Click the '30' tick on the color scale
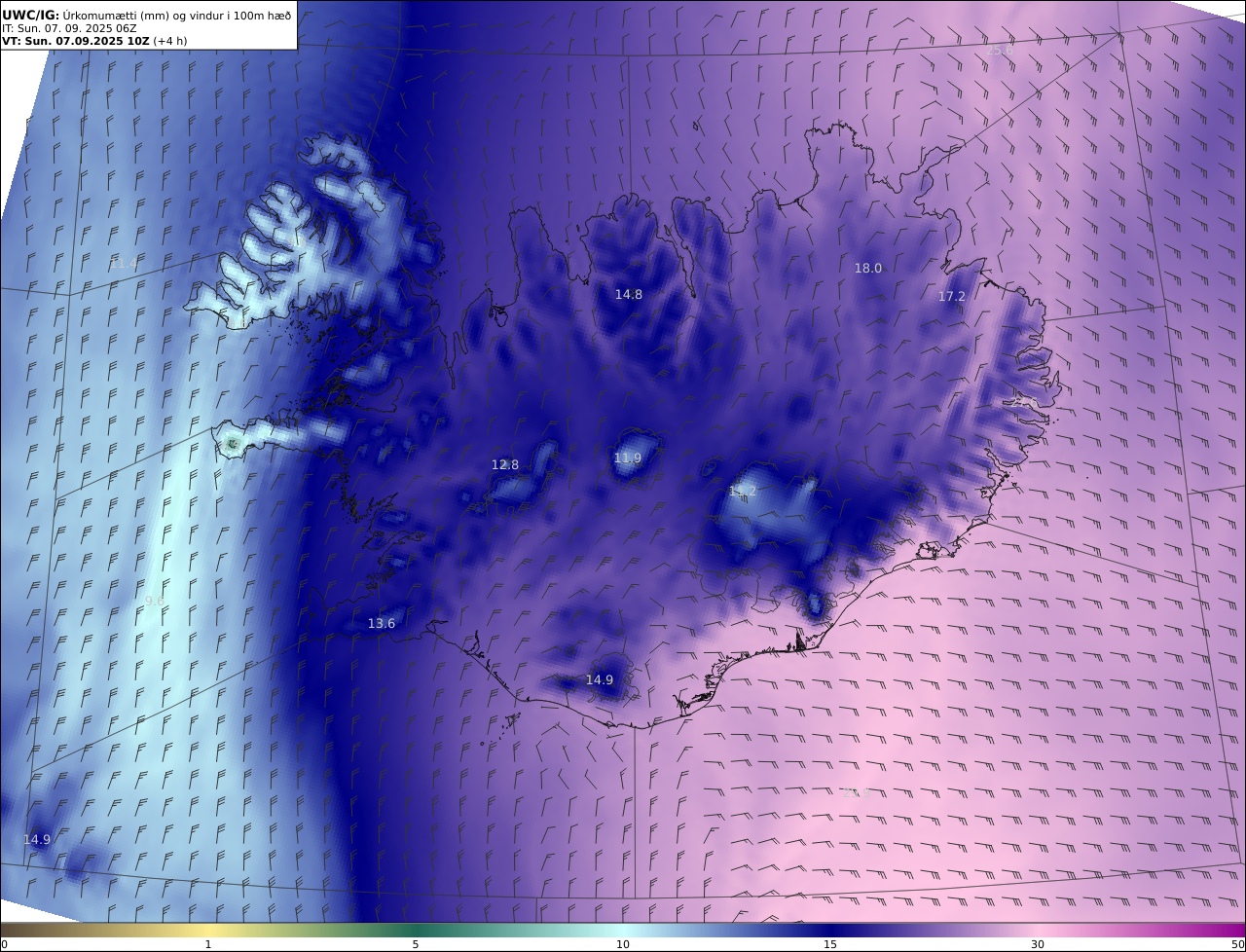 point(1038,944)
